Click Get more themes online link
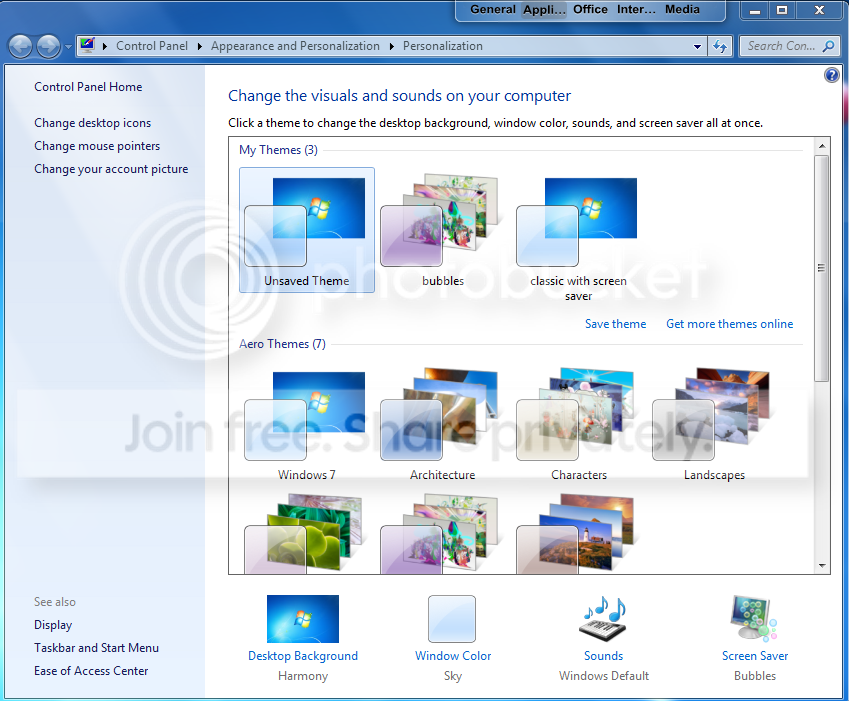 tap(729, 324)
